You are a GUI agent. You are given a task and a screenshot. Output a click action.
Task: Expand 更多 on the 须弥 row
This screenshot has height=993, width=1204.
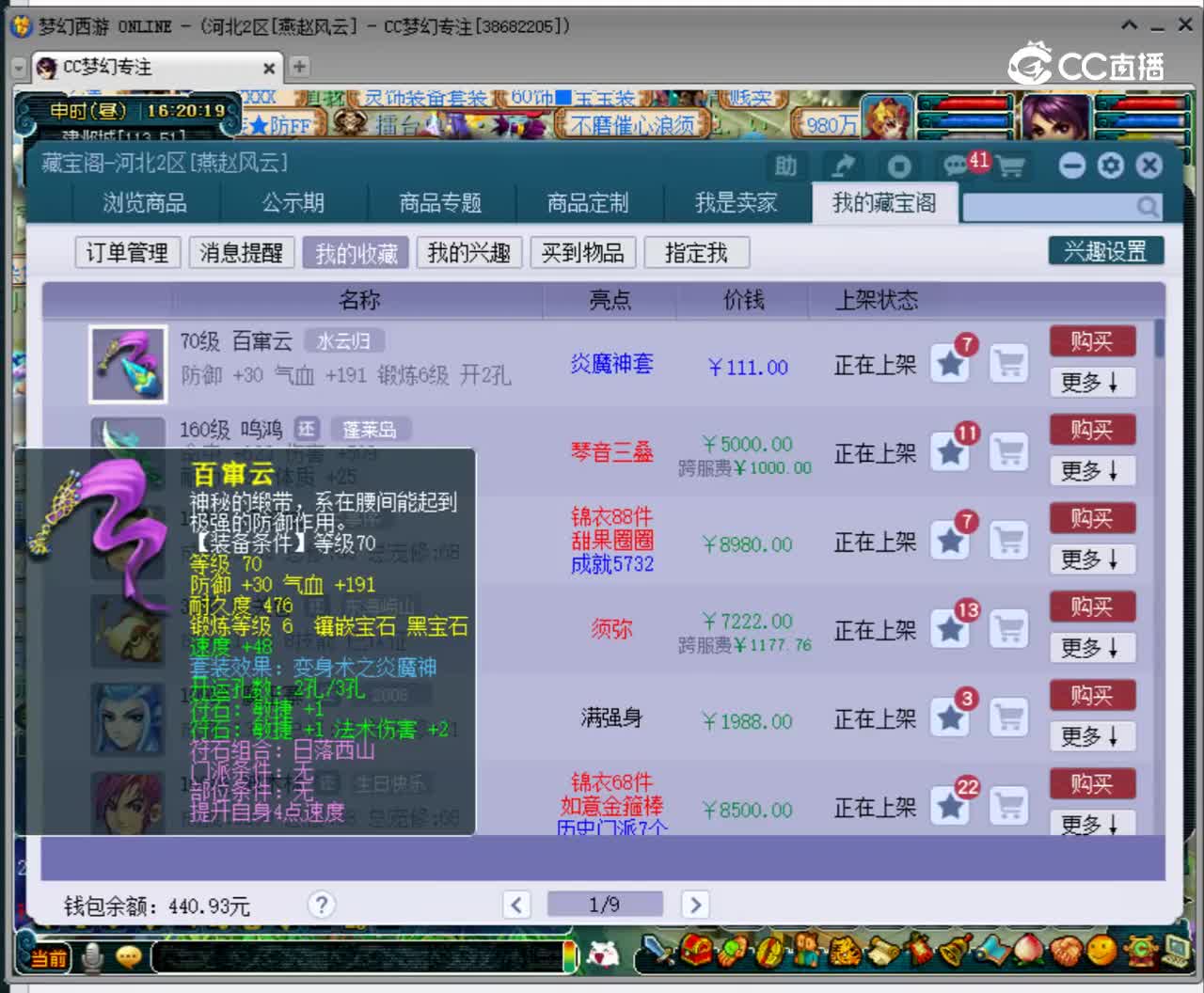[x=1091, y=647]
